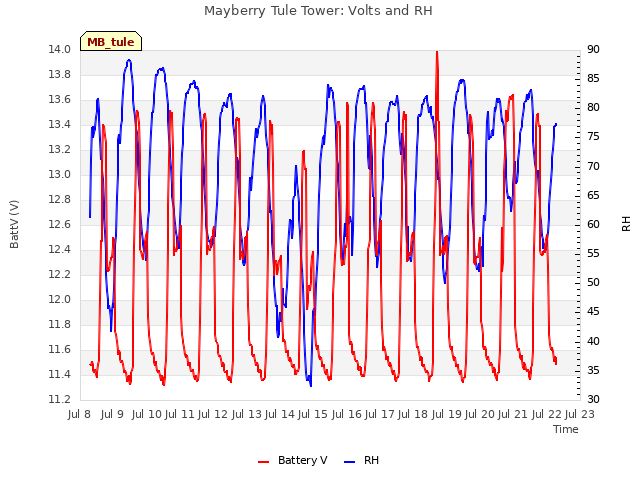This screenshot has width=640, height=480.
Task: Click the 12.0 left axis tick
Action: pos(59,300)
